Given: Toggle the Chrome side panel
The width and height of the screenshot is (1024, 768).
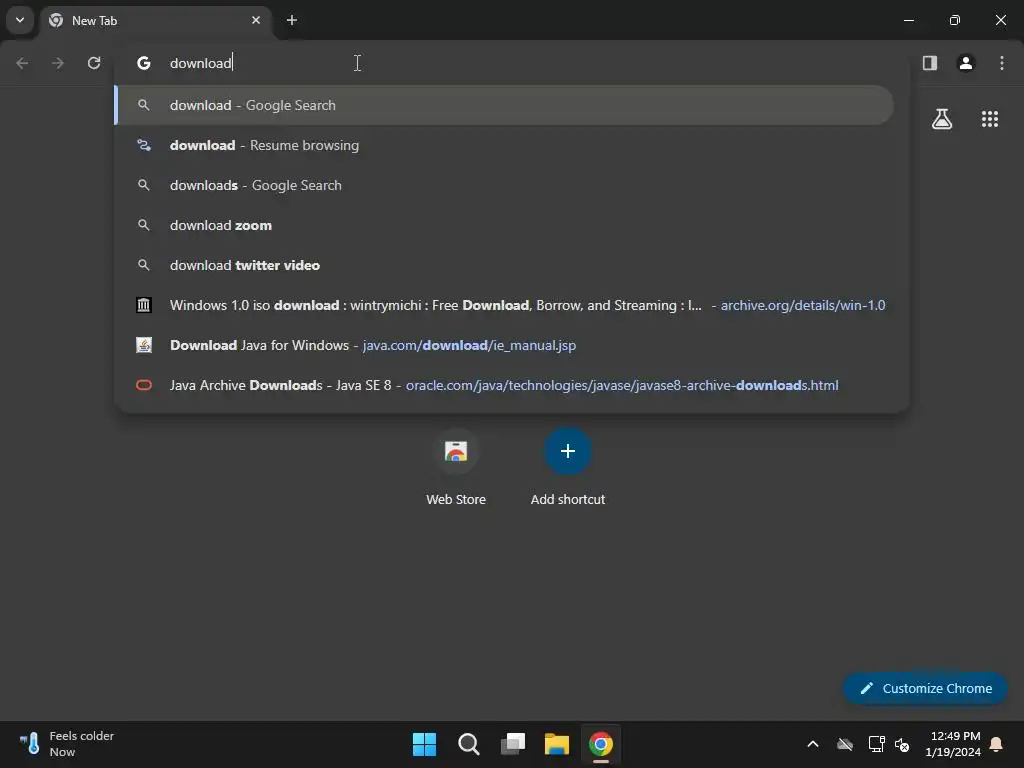Looking at the screenshot, I should (x=930, y=63).
